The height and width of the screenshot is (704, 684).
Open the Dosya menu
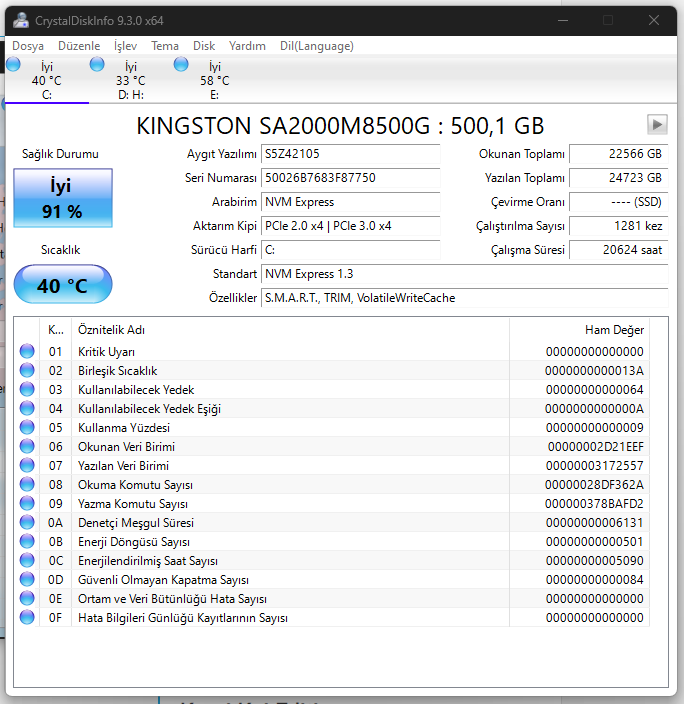click(x=28, y=46)
